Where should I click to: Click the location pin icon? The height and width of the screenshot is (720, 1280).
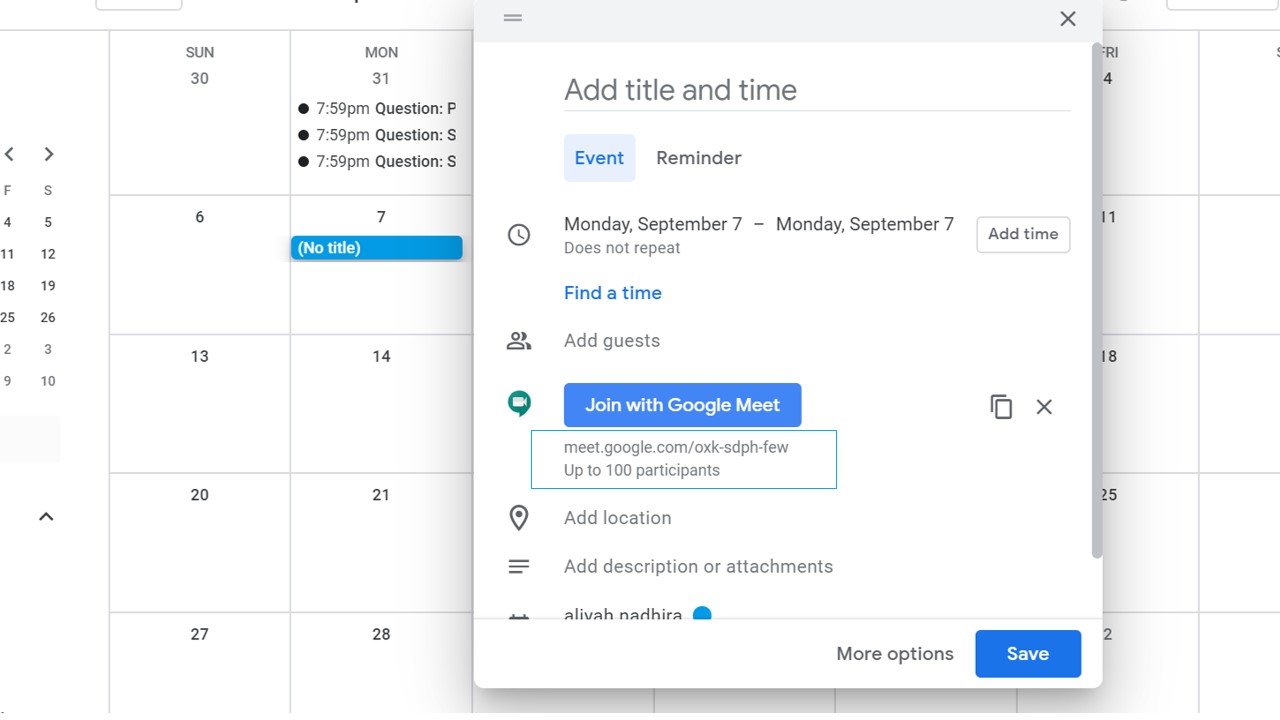click(x=519, y=517)
